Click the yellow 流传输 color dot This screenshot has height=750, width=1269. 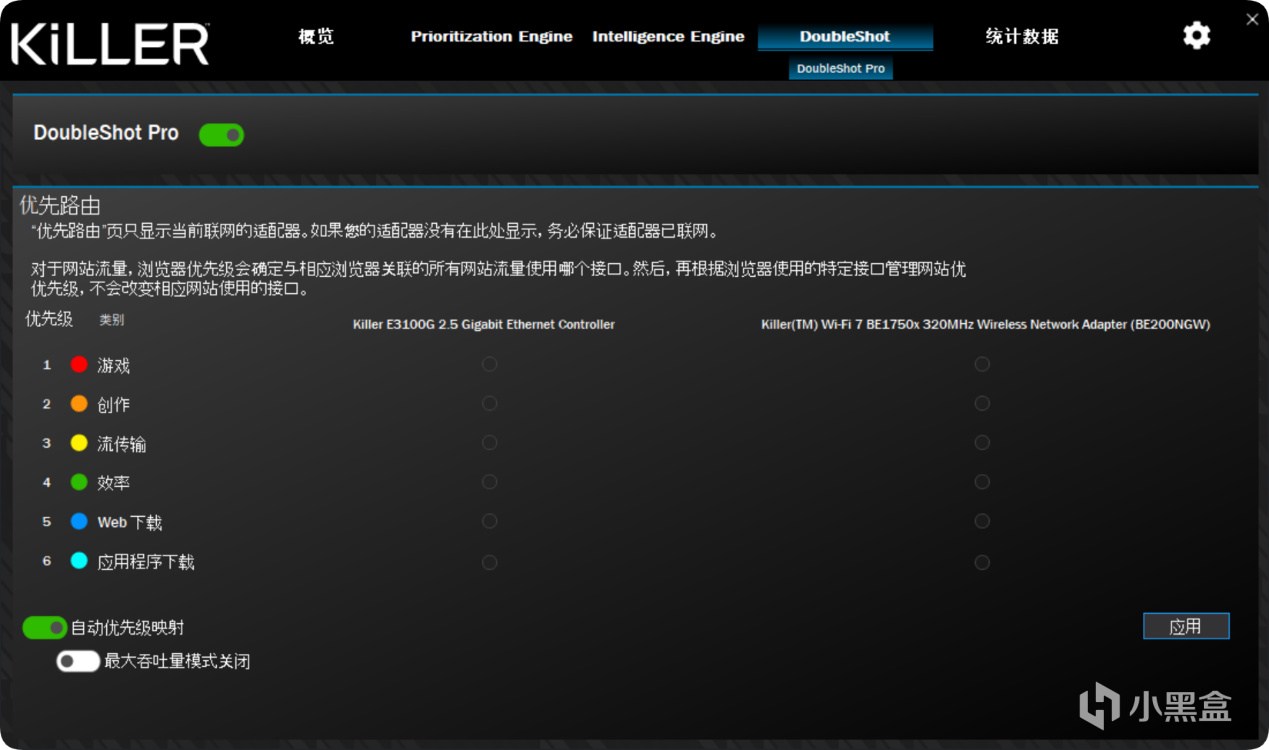point(79,443)
